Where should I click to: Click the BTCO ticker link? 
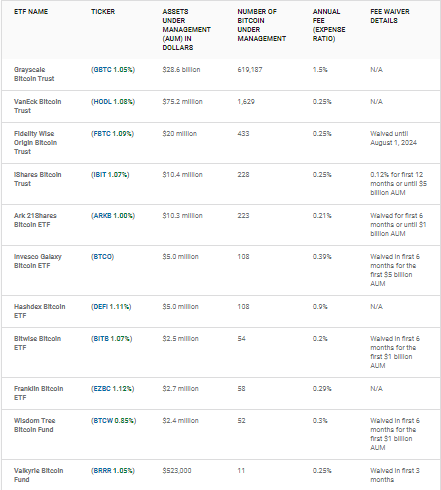pyautogui.click(x=103, y=257)
